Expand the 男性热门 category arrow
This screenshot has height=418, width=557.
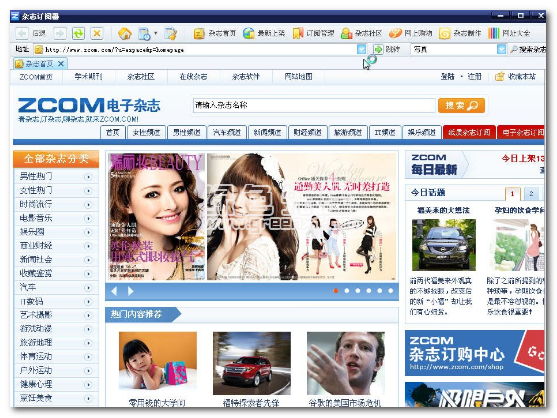[88, 177]
